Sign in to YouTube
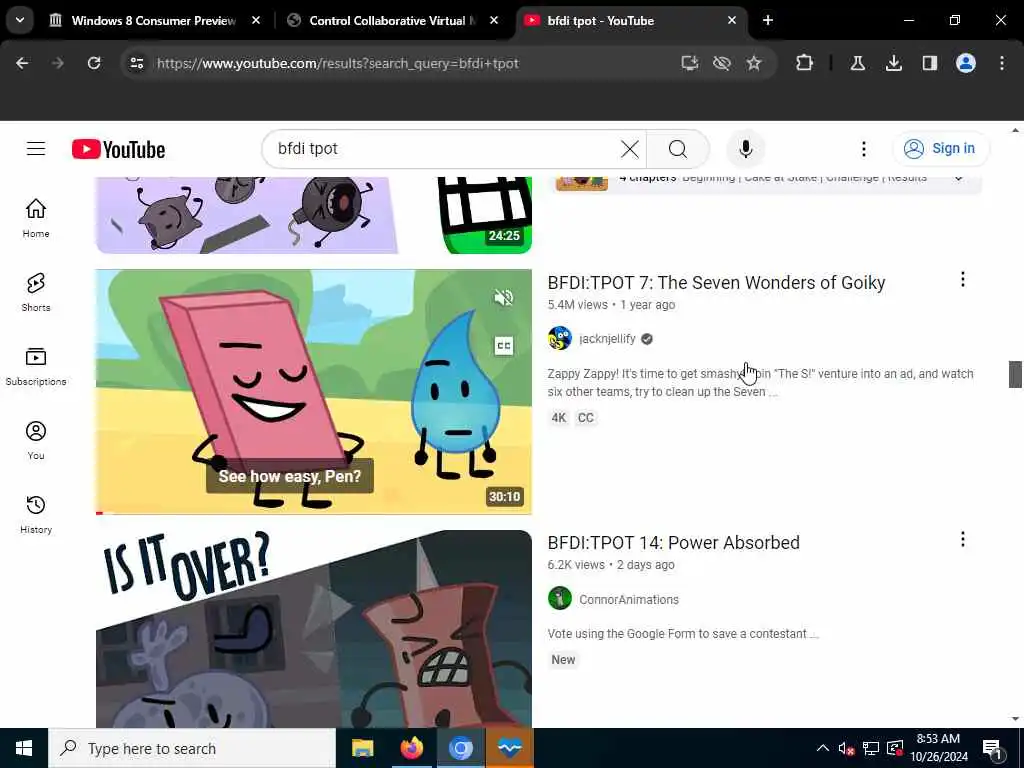Viewport: 1024px width, 768px height. click(x=941, y=149)
